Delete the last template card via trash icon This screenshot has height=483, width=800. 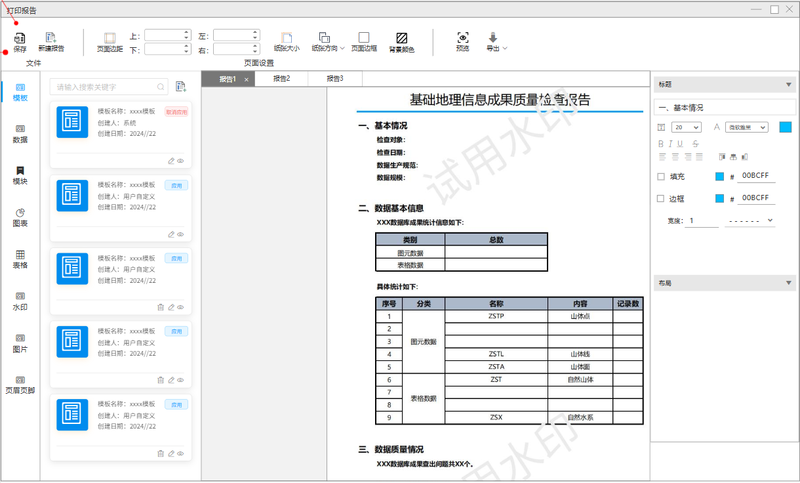click(x=161, y=453)
